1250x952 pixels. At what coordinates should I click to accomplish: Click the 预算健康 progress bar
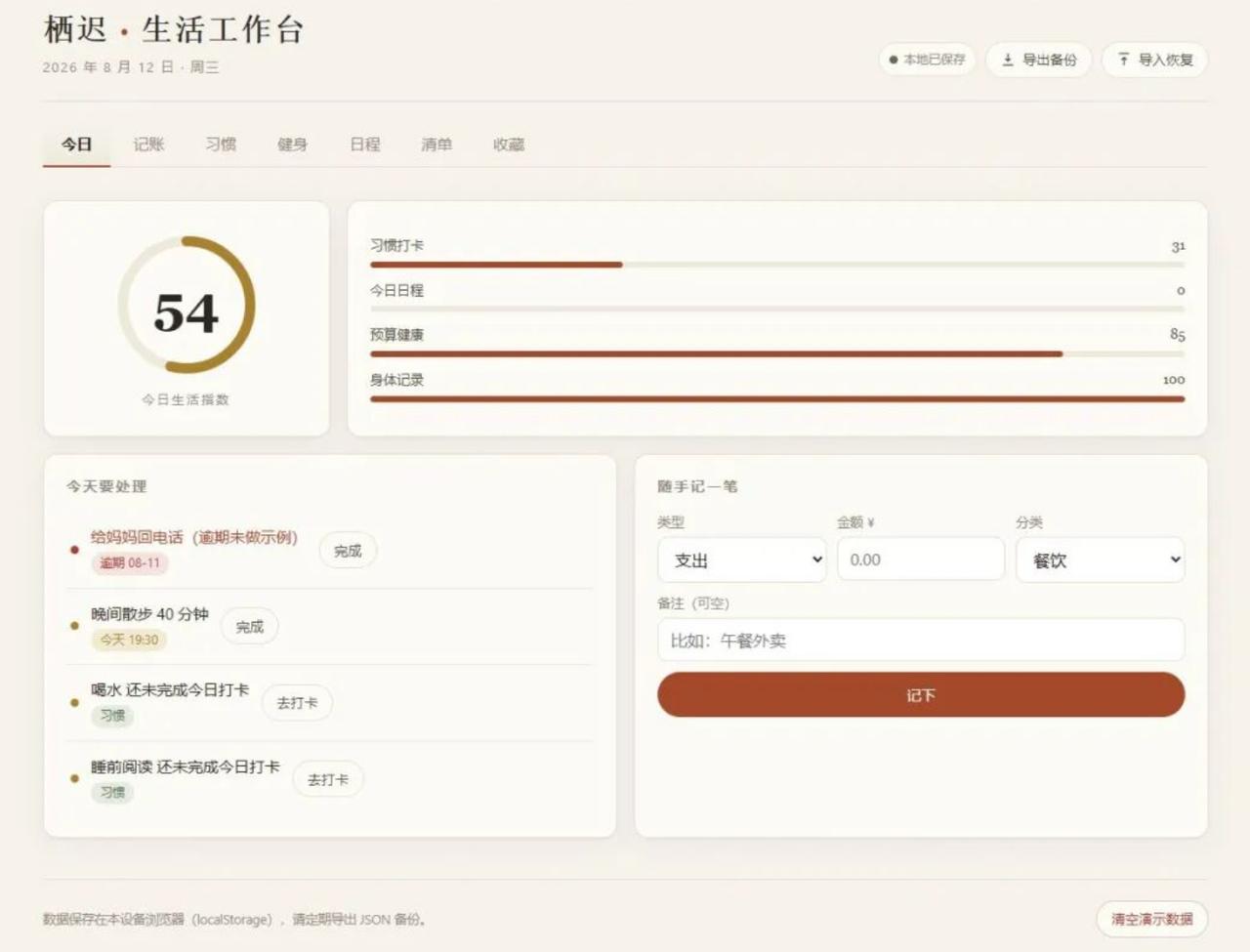coord(777,353)
